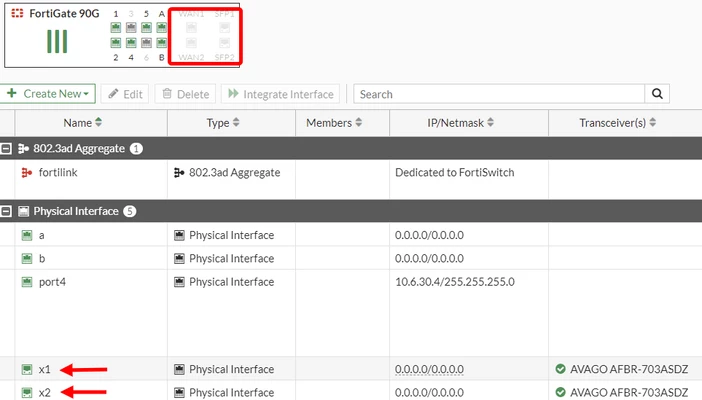The width and height of the screenshot is (702, 400).
Task: Click WAN2 port icon on faceplate
Action: click(x=191, y=43)
